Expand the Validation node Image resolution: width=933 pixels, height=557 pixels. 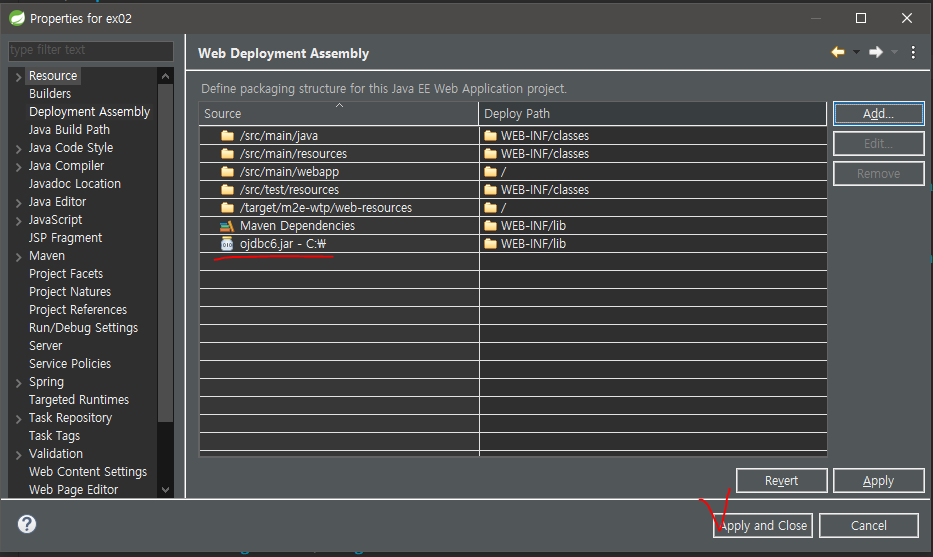(x=18, y=454)
